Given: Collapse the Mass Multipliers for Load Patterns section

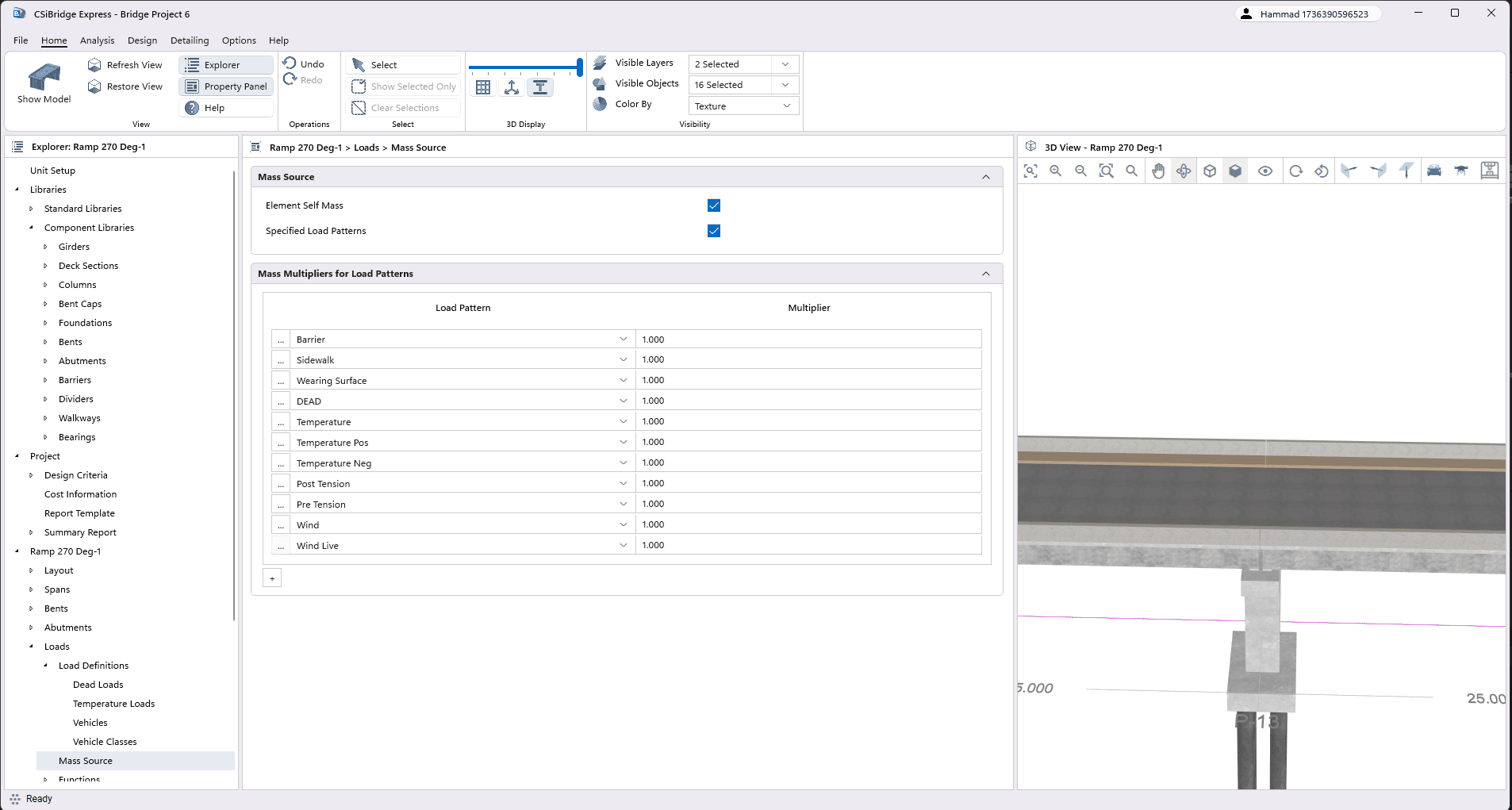Looking at the screenshot, I should (x=986, y=274).
